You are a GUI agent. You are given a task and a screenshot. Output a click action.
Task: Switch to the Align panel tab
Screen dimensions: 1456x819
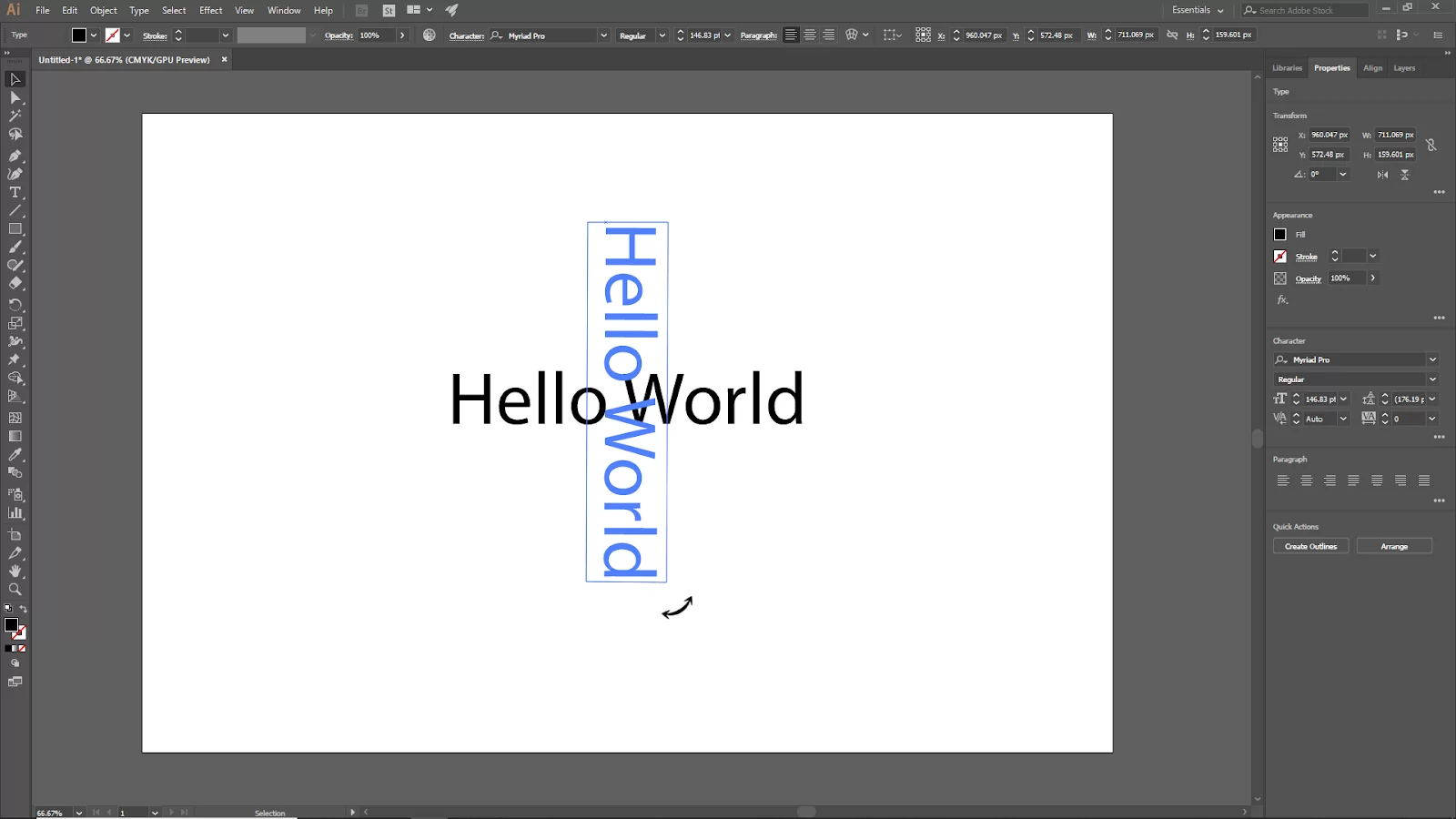point(1372,68)
